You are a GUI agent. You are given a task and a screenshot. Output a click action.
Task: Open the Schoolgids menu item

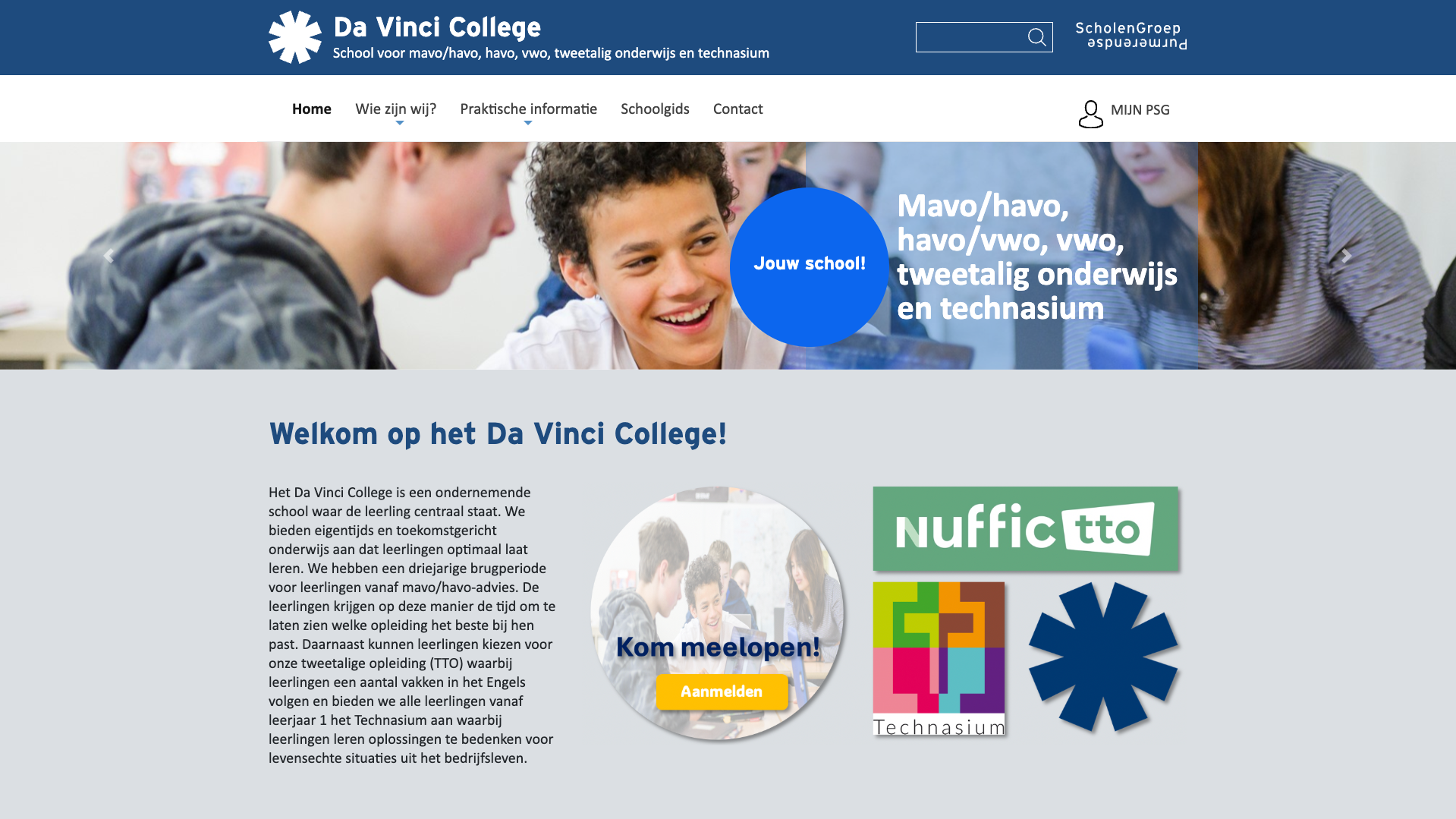(655, 109)
